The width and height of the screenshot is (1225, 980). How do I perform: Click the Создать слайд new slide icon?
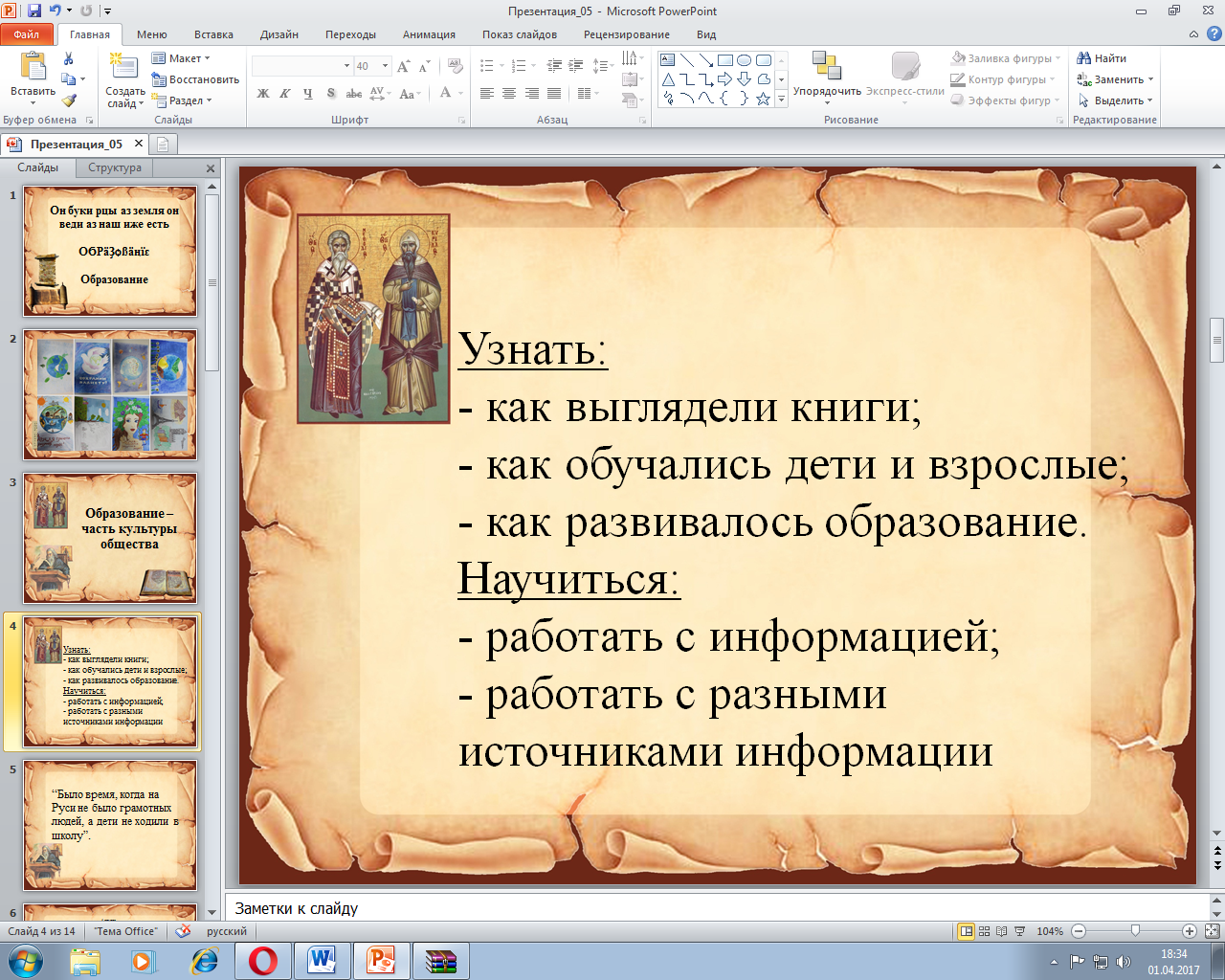tap(122, 67)
